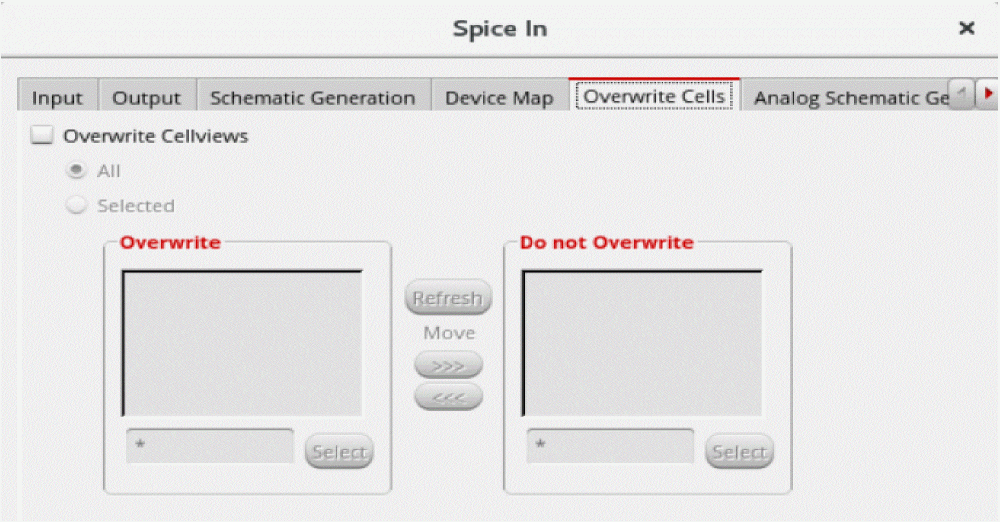This screenshot has height=522, width=1000.
Task: Move cells right with >>> button
Action: (448, 366)
